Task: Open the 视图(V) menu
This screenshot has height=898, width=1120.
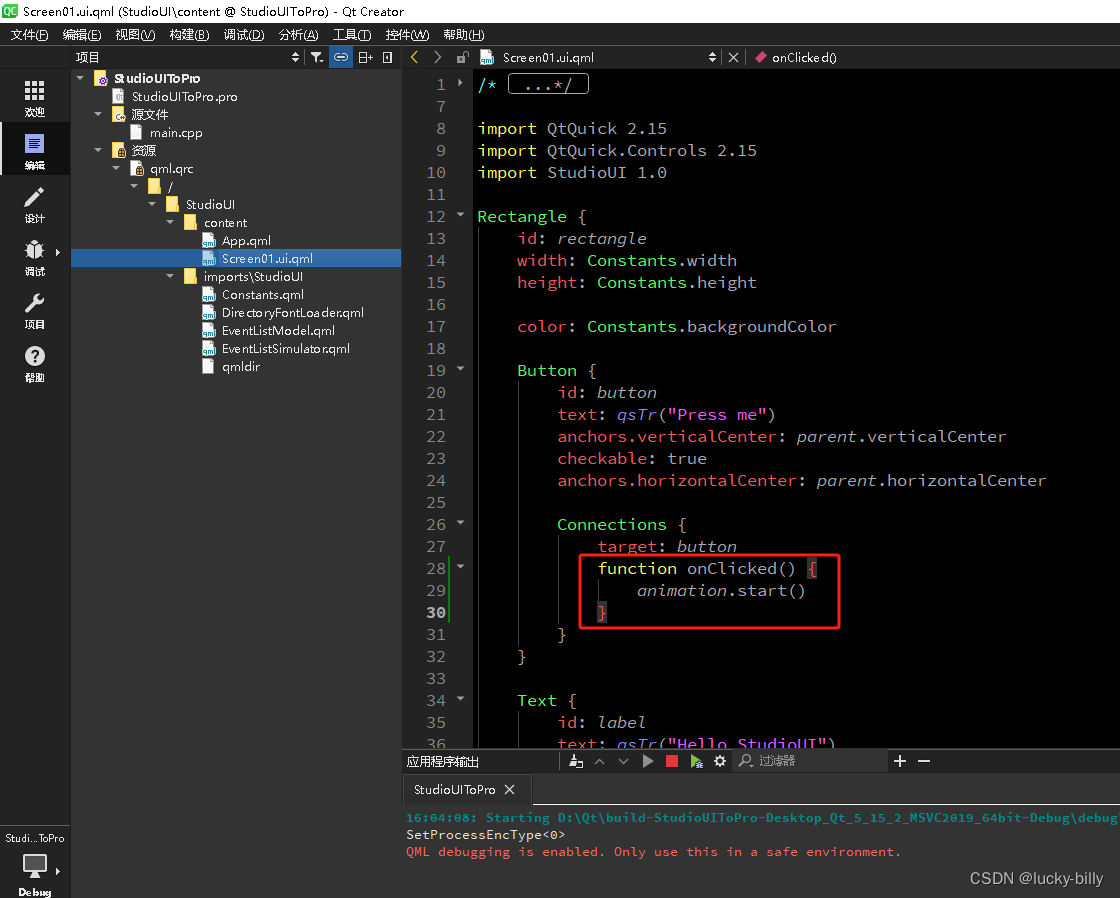Action: pyautogui.click(x=135, y=34)
